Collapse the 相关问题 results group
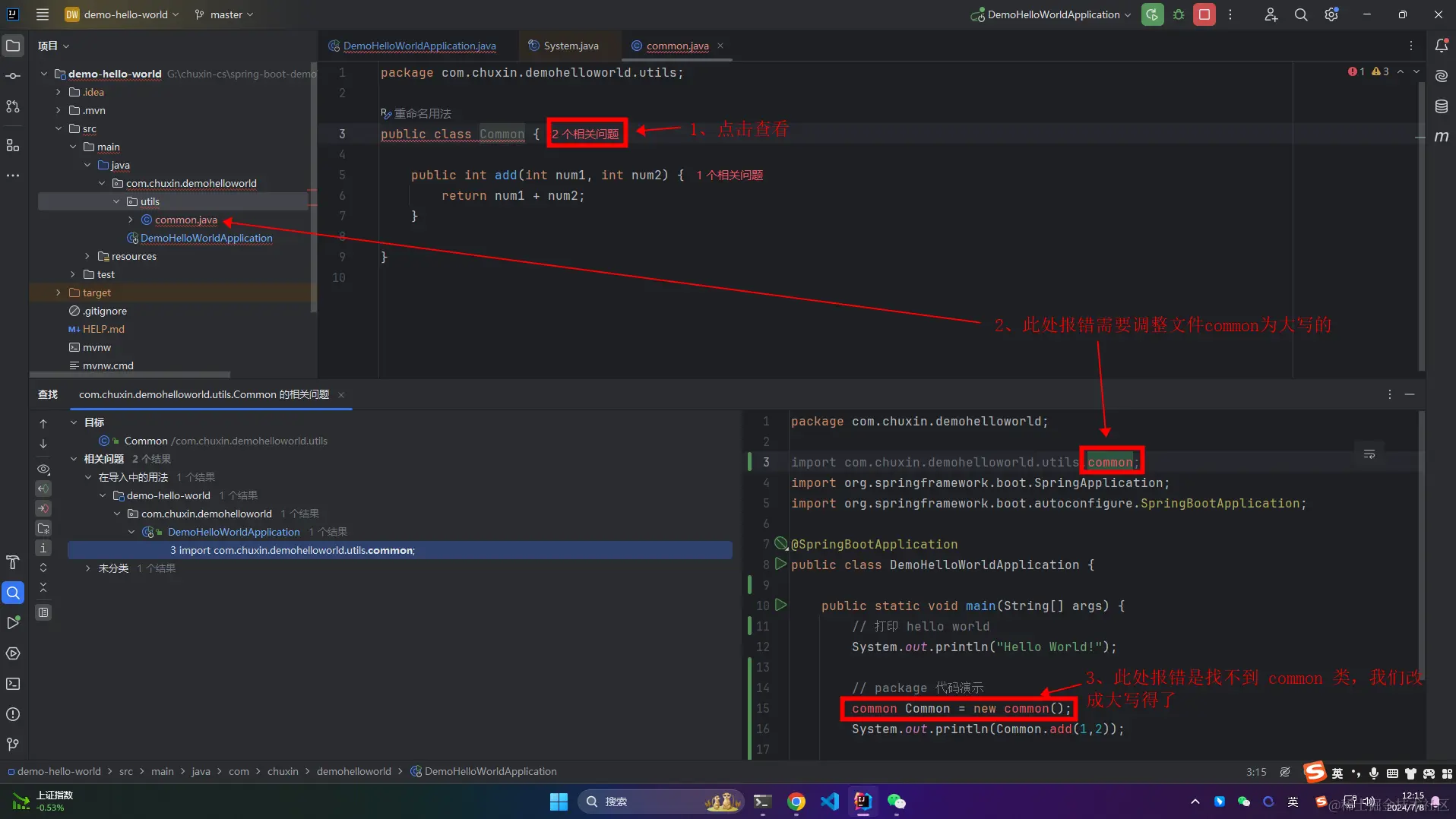The height and width of the screenshot is (819, 1456). click(74, 459)
